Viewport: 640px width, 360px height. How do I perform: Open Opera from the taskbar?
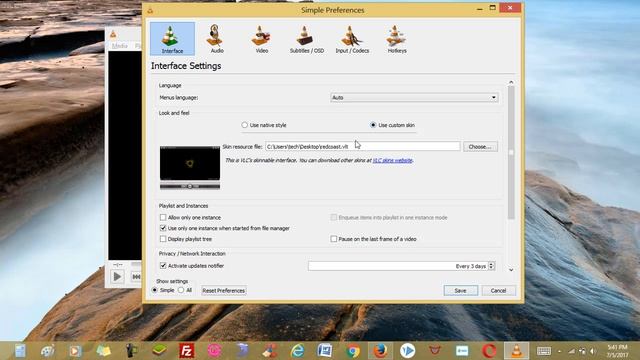489,351
